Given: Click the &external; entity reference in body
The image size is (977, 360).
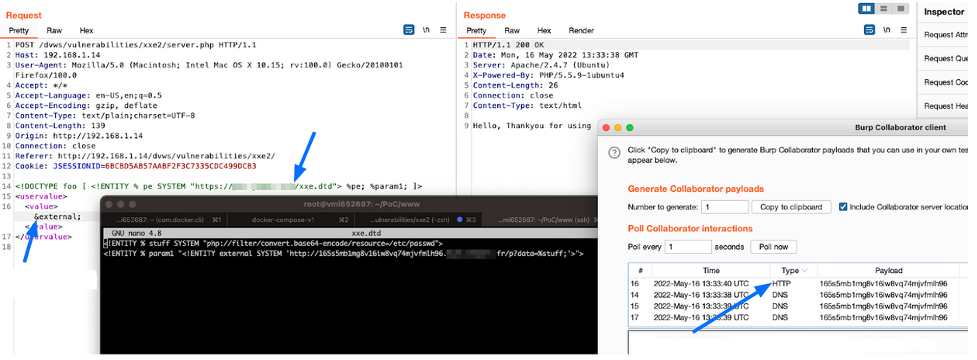Looking at the screenshot, I should (x=57, y=216).
